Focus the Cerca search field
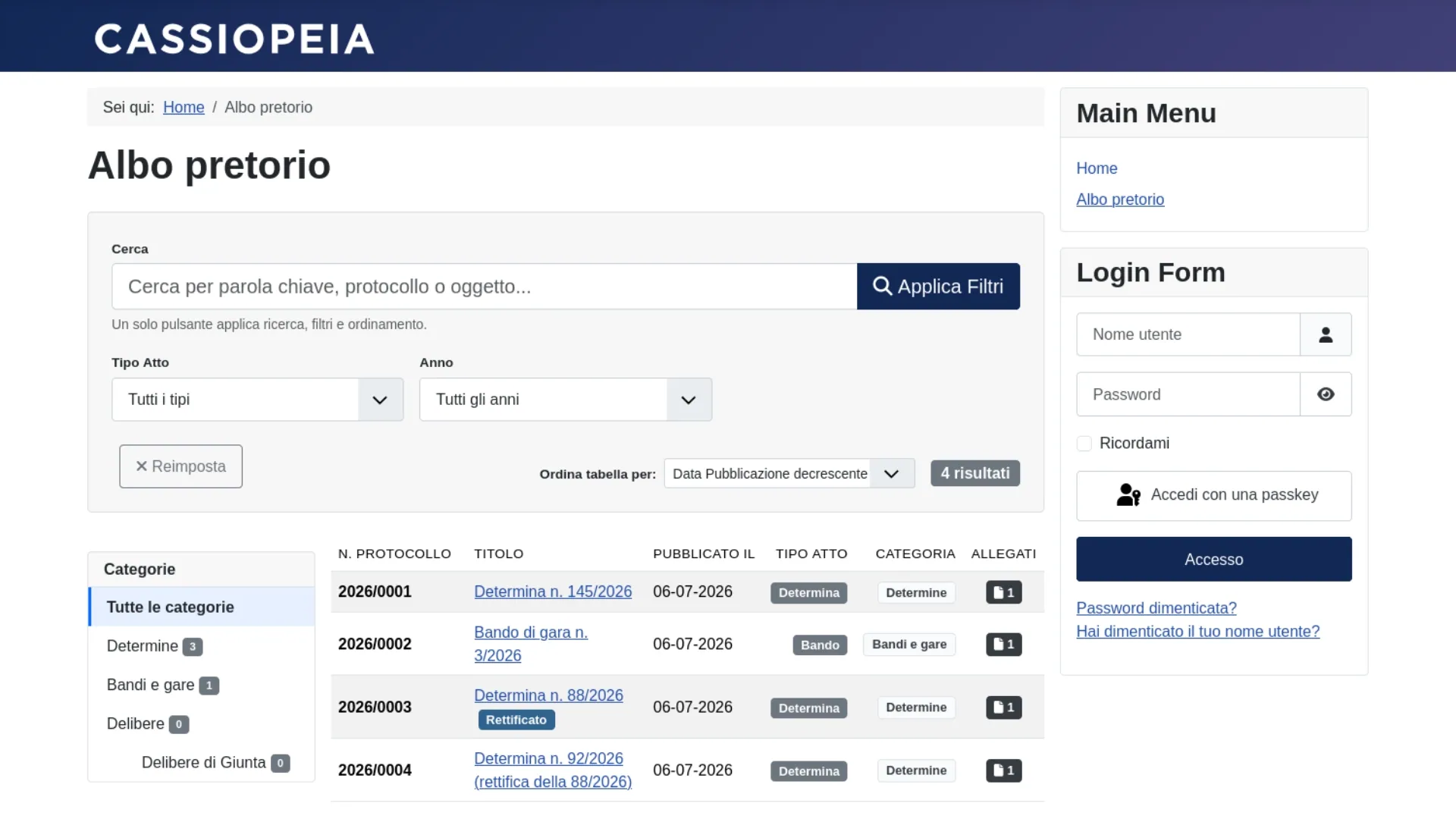 click(x=484, y=287)
